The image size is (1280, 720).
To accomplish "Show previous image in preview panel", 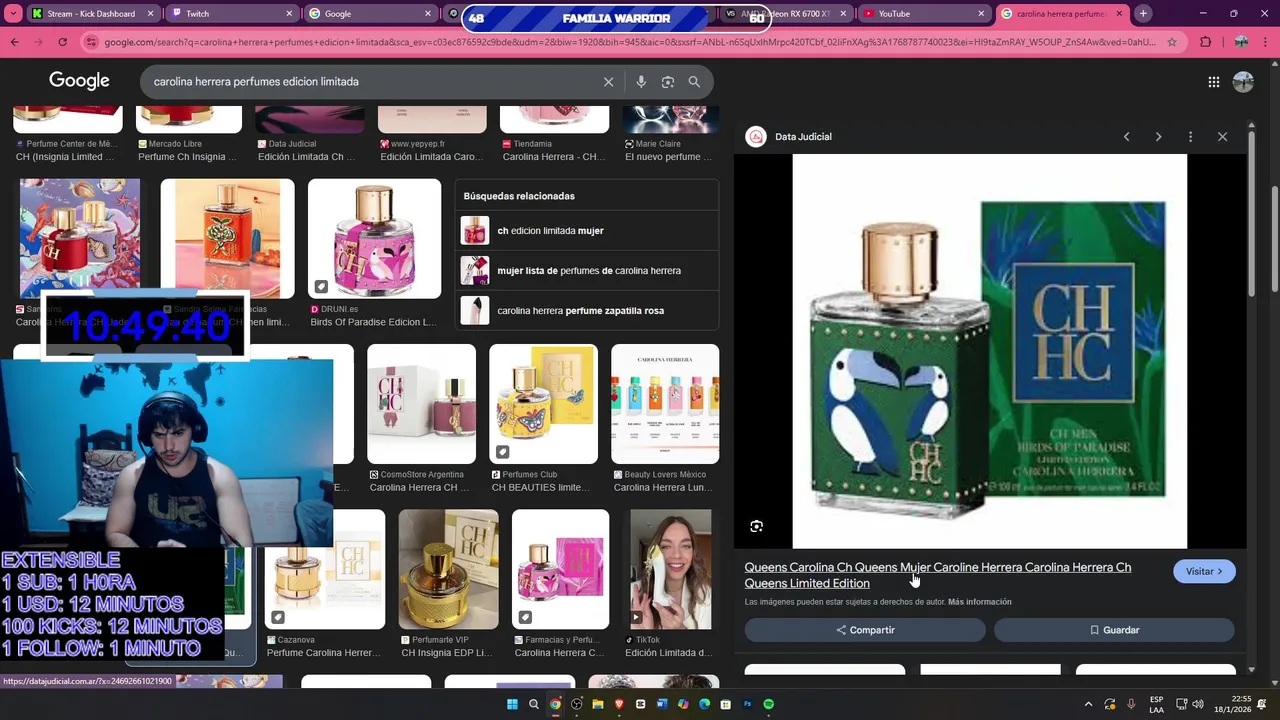I will pos(1126,137).
